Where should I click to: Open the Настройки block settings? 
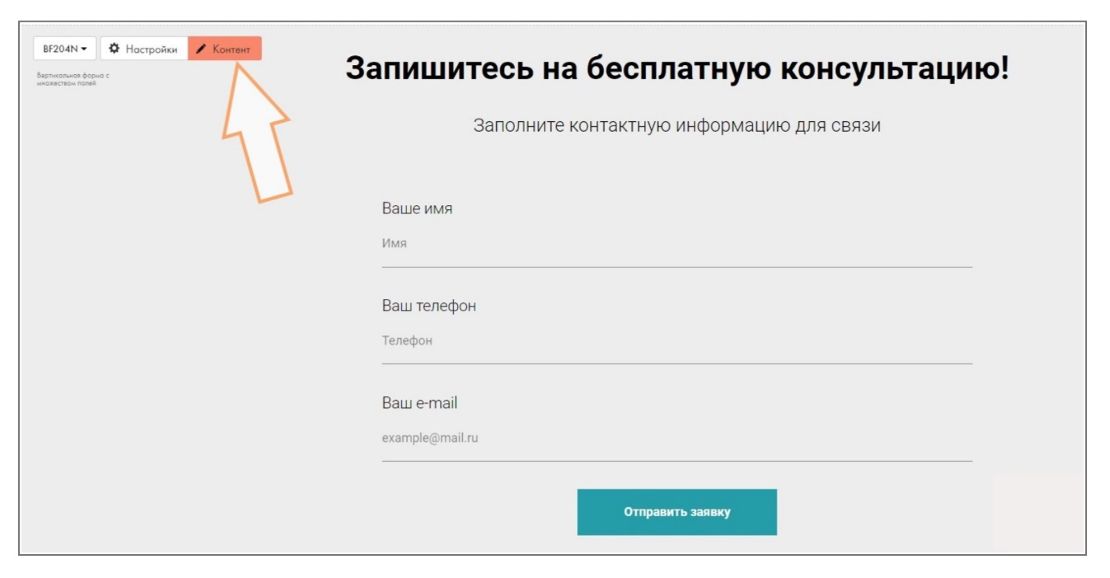(x=144, y=49)
